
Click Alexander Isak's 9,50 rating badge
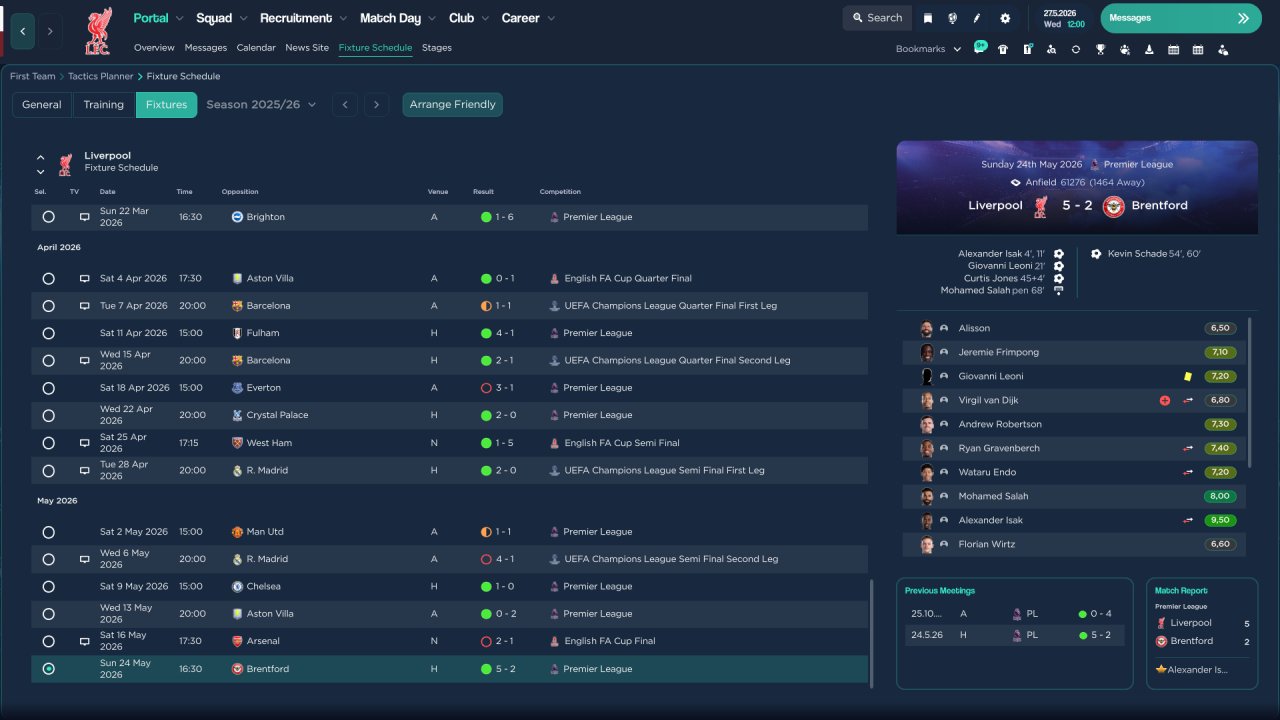coord(1220,520)
